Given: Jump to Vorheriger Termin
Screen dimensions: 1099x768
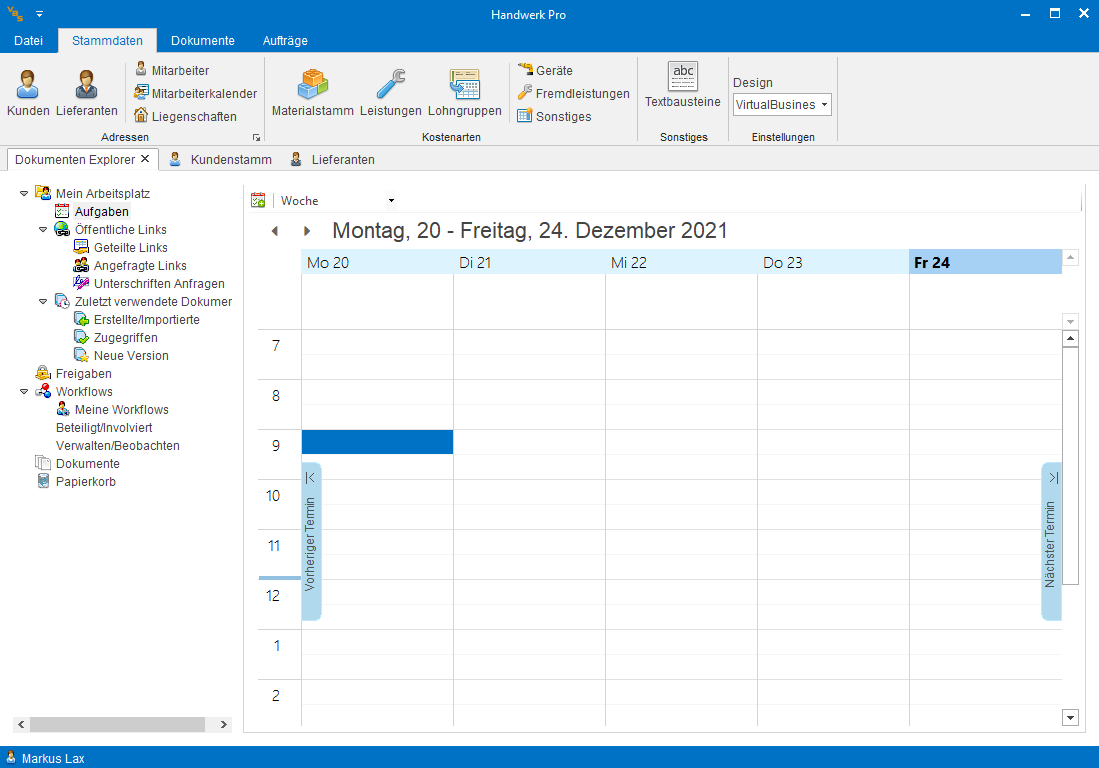Looking at the screenshot, I should click(x=311, y=542).
